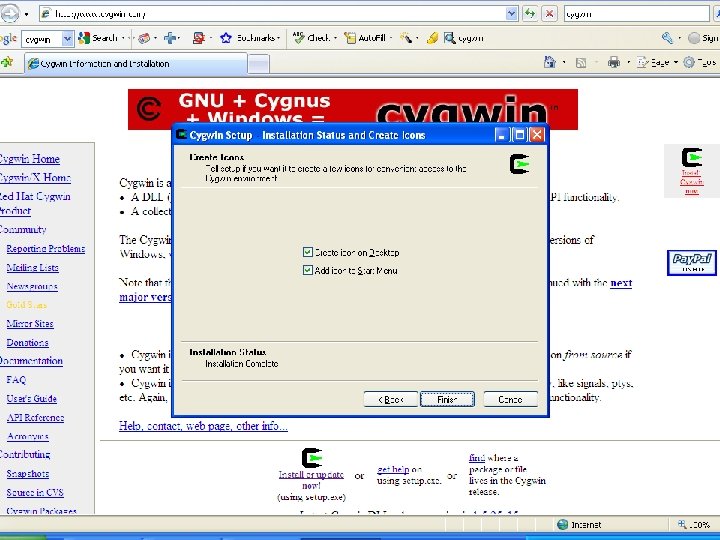Open the Google toolbar search box dropdown

pos(68,39)
